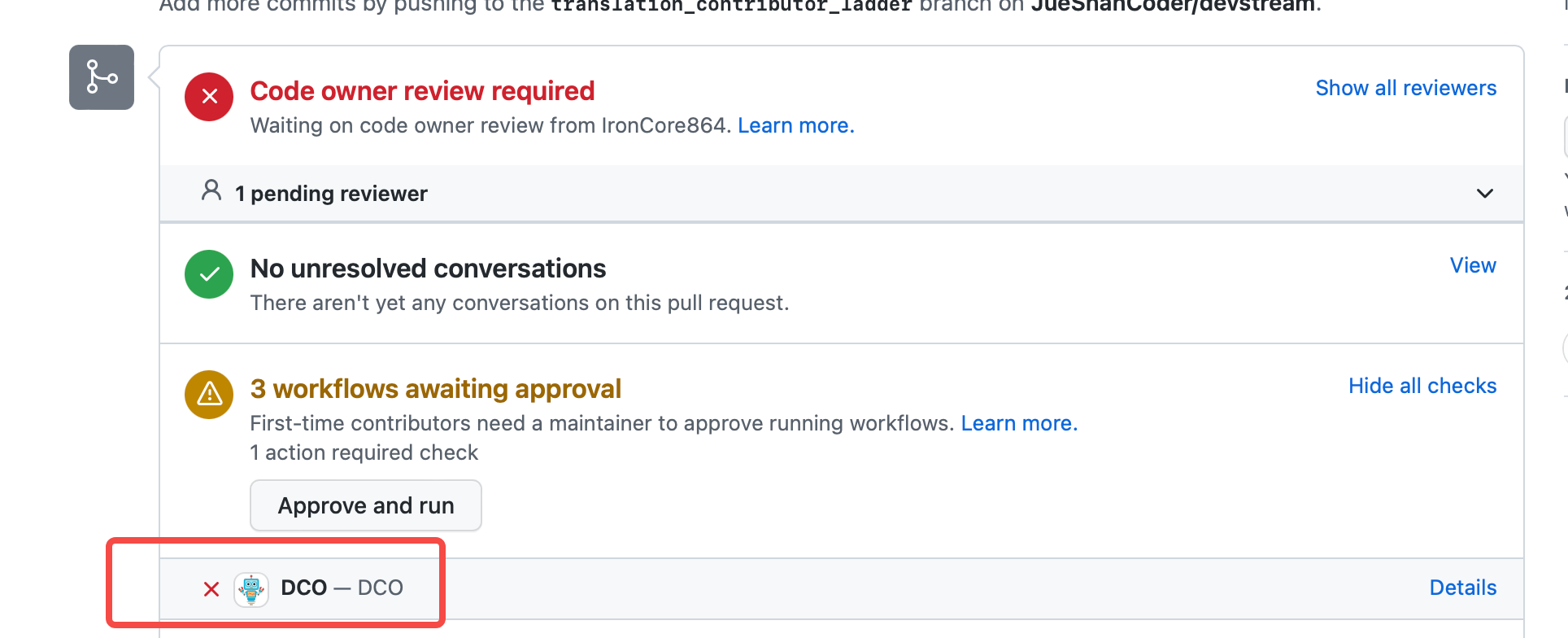The width and height of the screenshot is (1568, 638).
Task: Click the Code owner review required heading
Action: 422,91
